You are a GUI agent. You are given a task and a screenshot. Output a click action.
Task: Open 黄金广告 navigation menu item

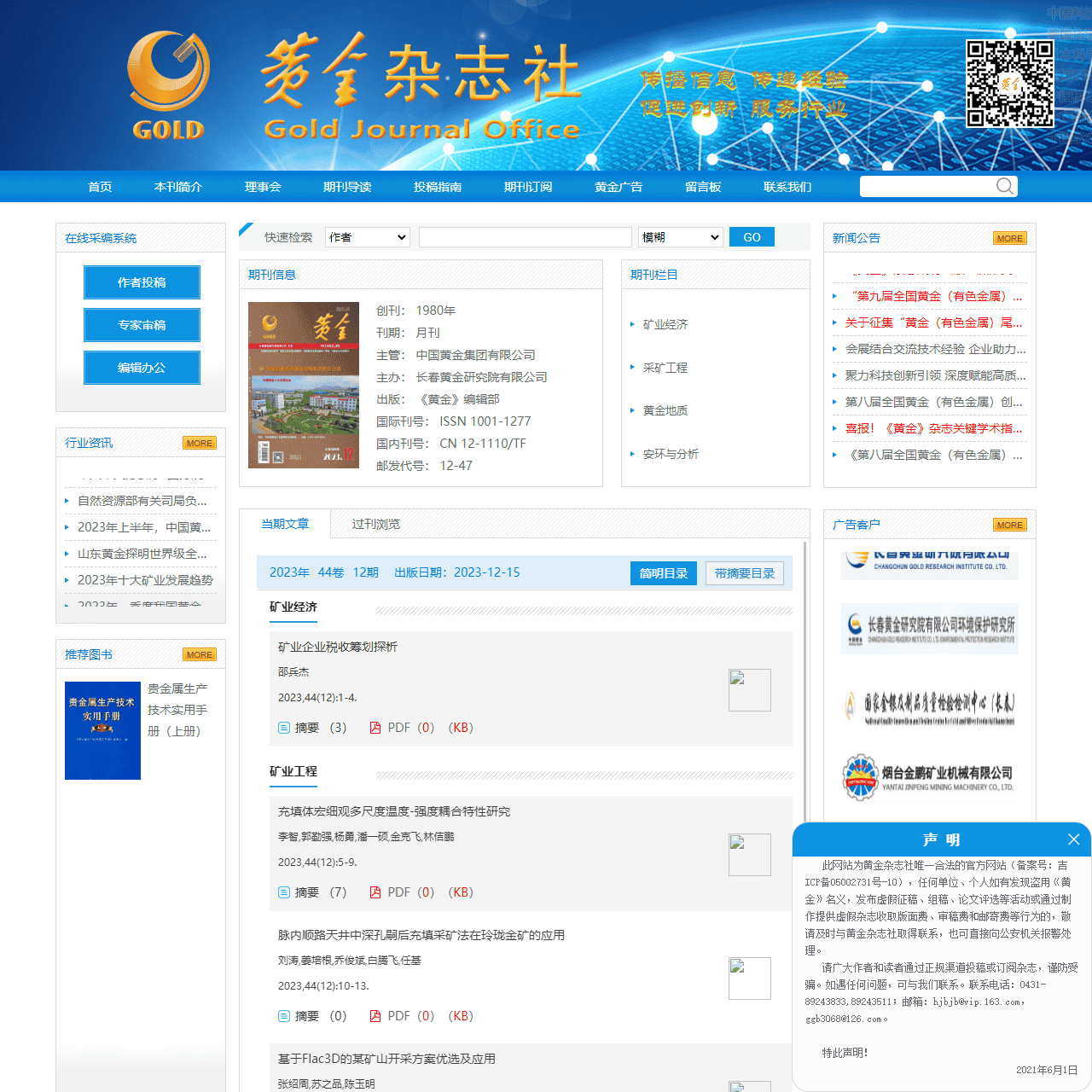(x=619, y=187)
